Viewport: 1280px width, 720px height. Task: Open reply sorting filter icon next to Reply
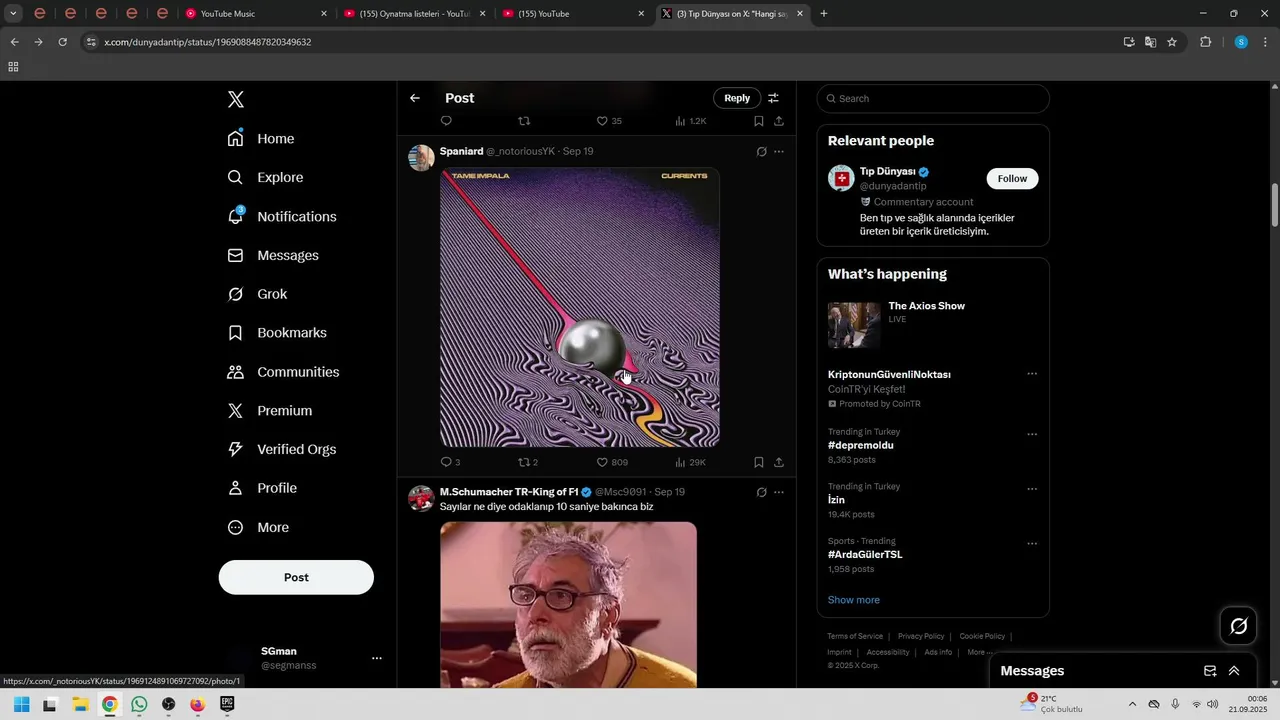pyautogui.click(x=773, y=98)
